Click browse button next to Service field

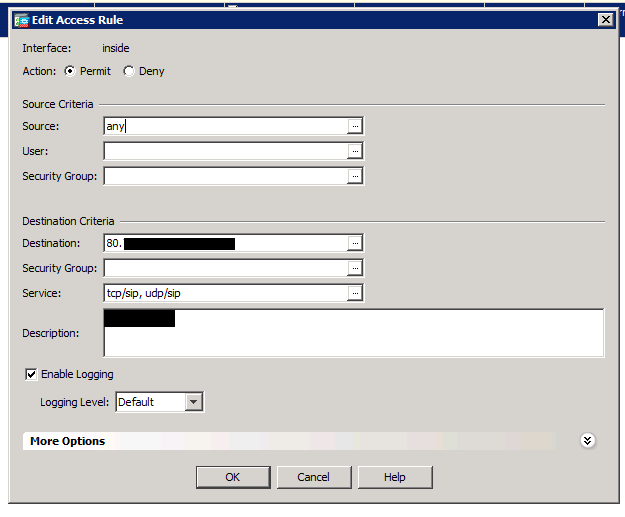pyautogui.click(x=354, y=293)
